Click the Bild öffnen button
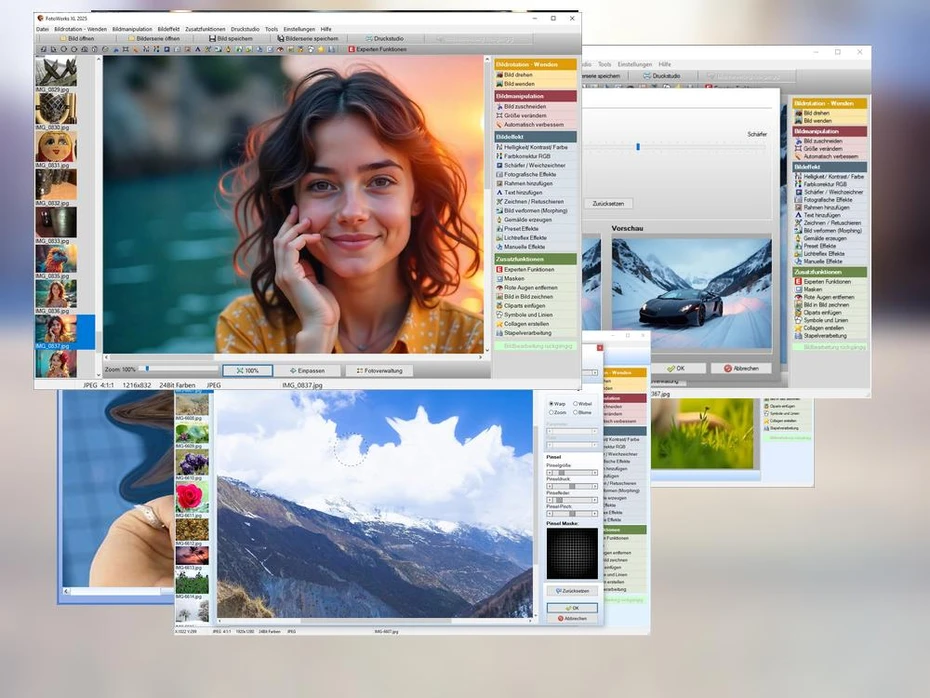The height and width of the screenshot is (698, 930). click(82, 38)
